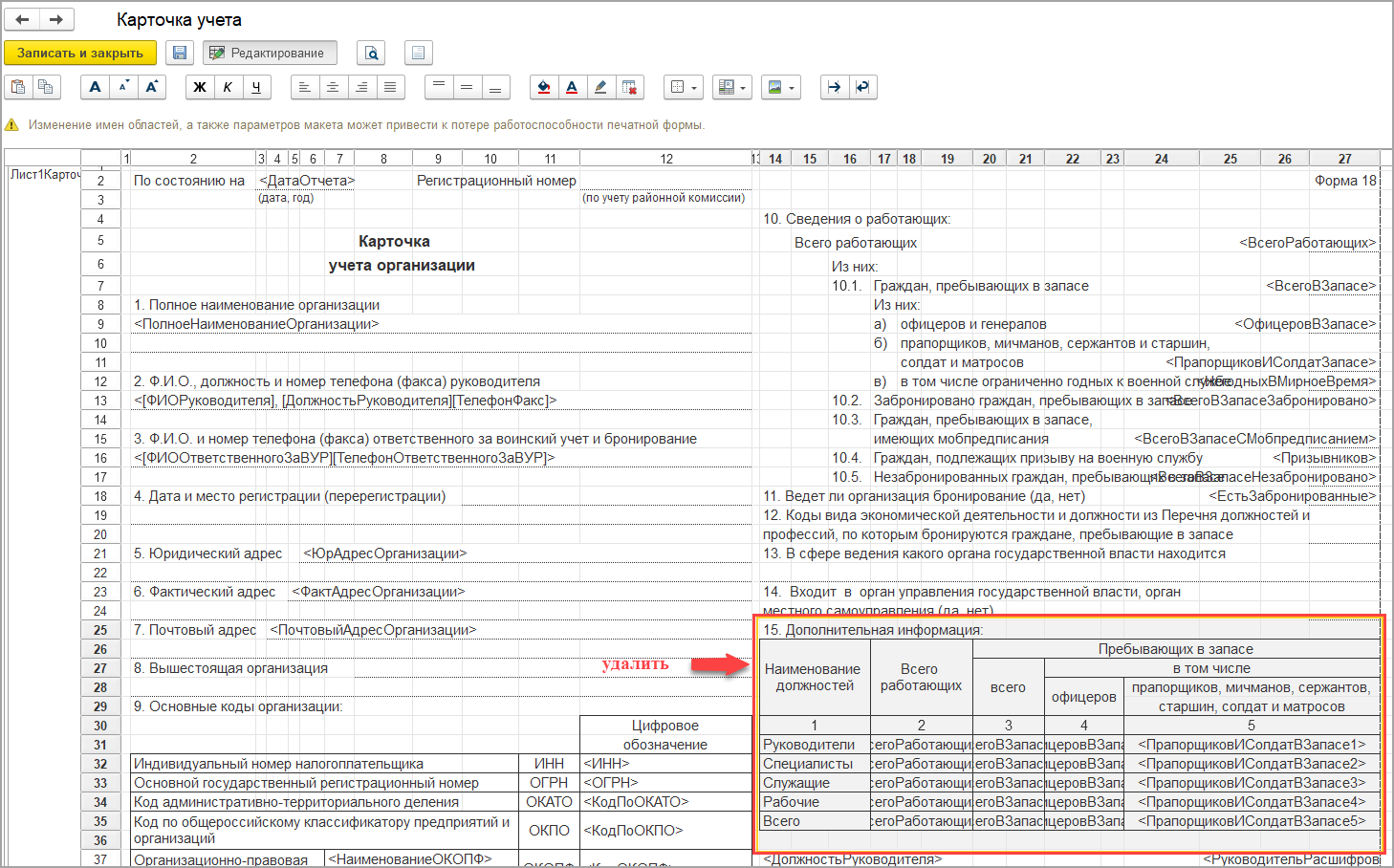Open the cell borders dropdown
The height and width of the screenshot is (868, 1394).
point(683,87)
